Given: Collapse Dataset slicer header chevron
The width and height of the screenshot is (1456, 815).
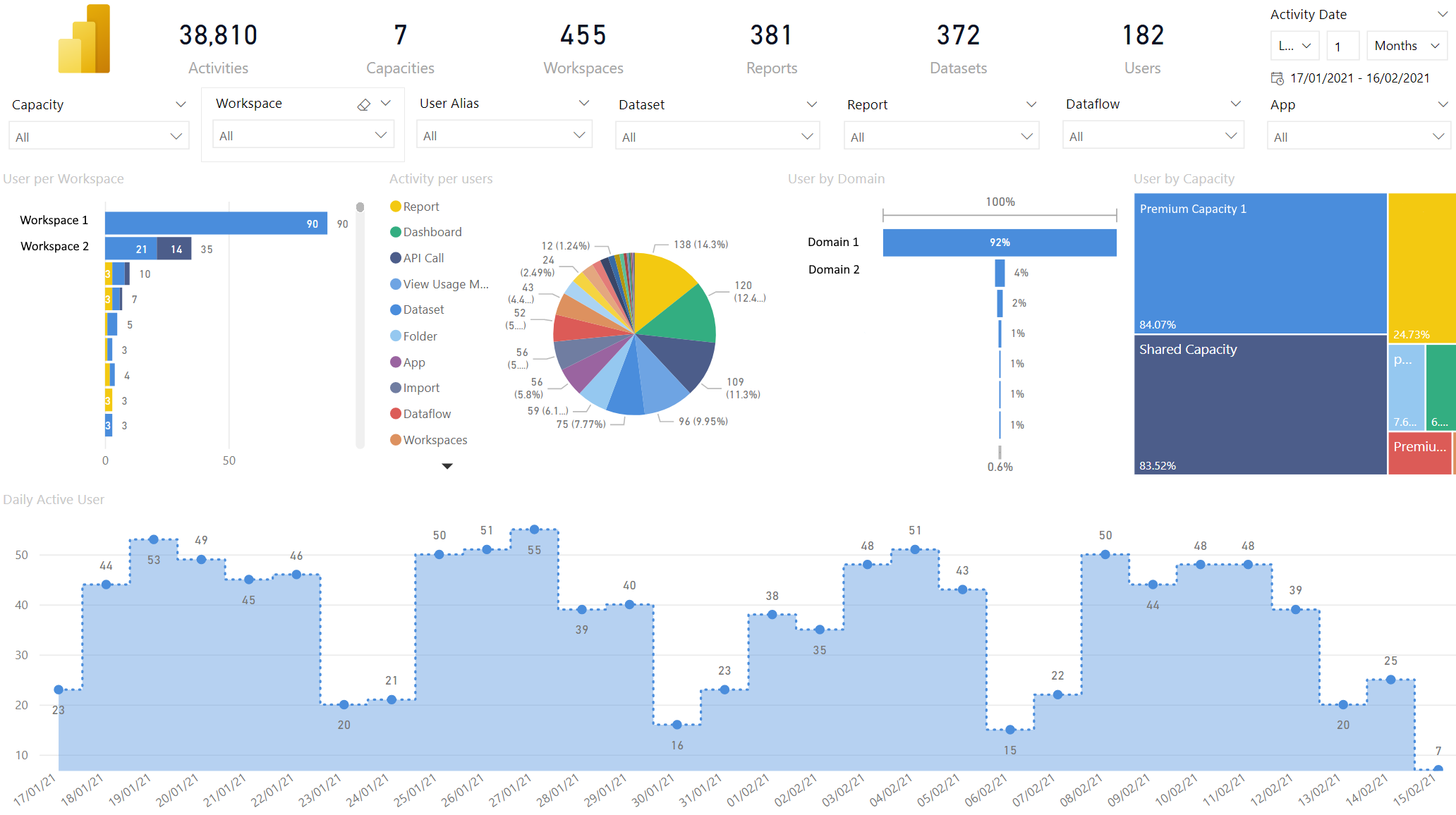Looking at the screenshot, I should (x=812, y=104).
